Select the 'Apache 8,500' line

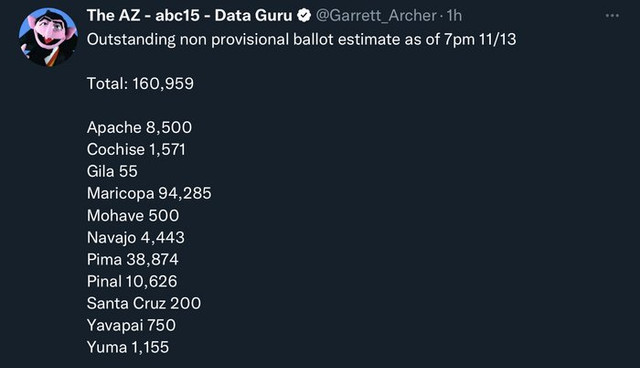click(x=139, y=128)
